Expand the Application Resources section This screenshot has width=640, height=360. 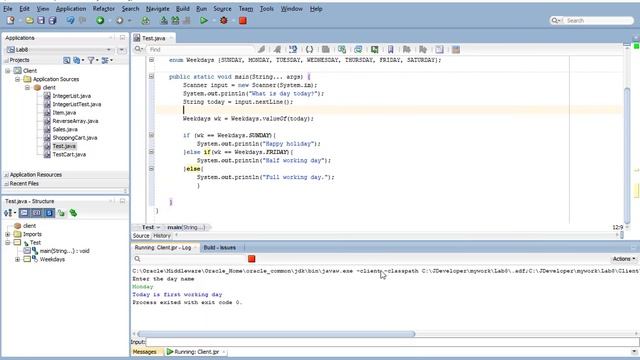(6, 175)
